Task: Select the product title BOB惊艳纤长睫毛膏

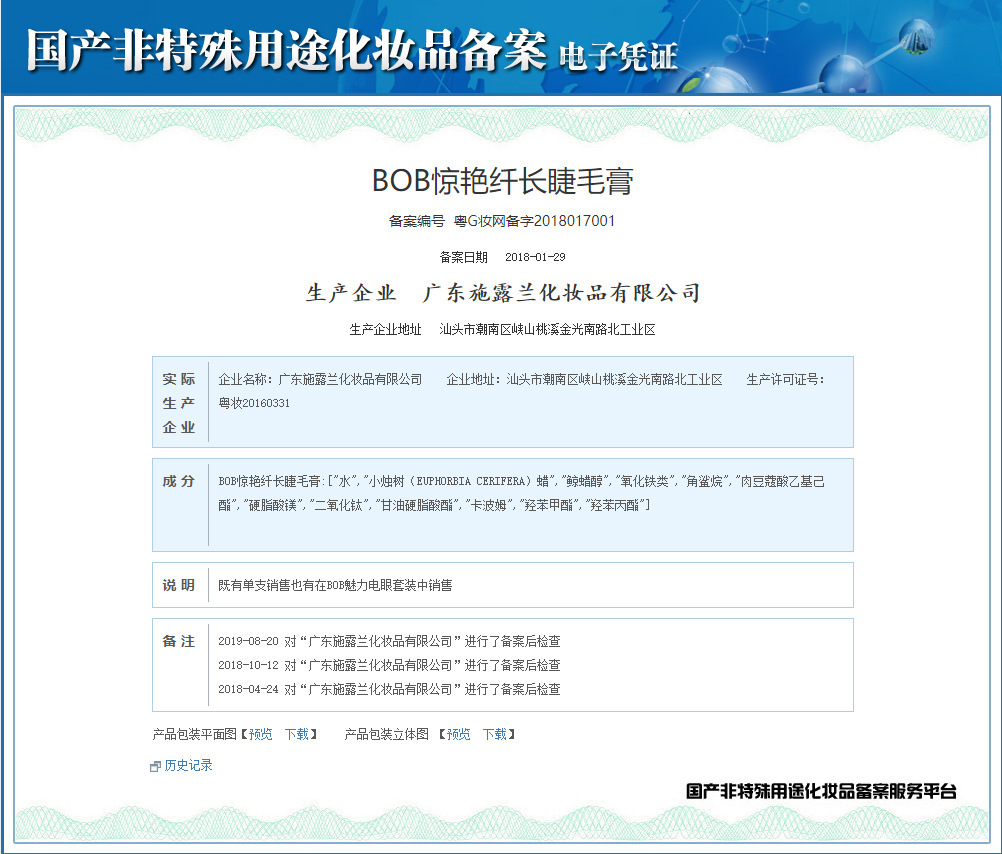Action: click(502, 181)
